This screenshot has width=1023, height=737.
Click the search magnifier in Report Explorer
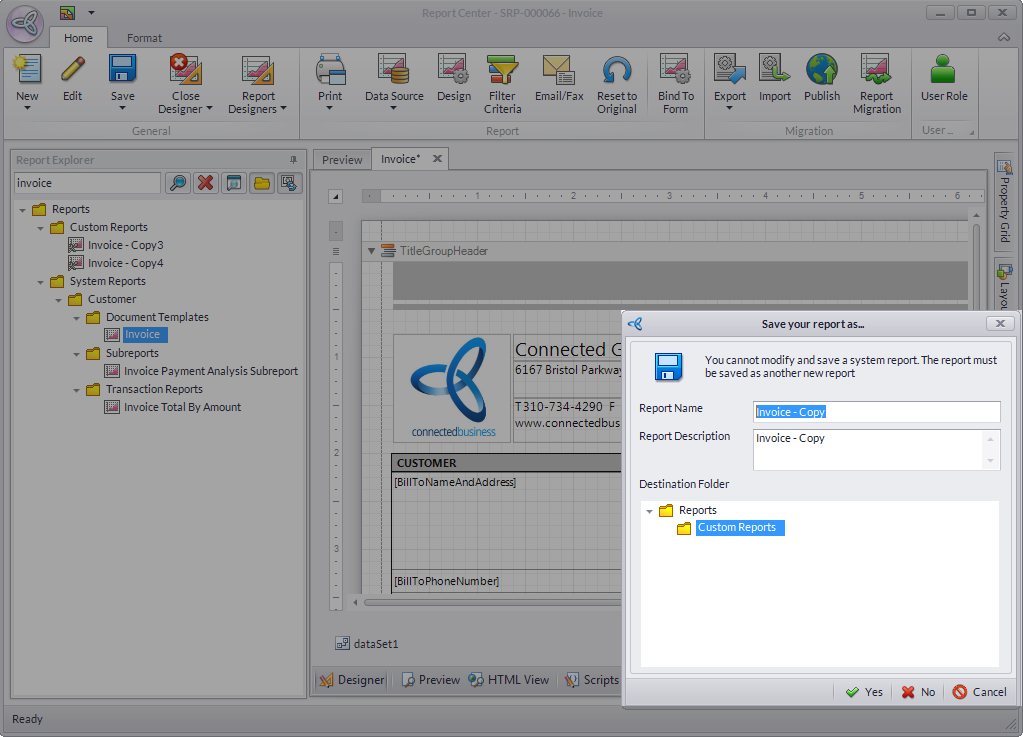click(177, 183)
